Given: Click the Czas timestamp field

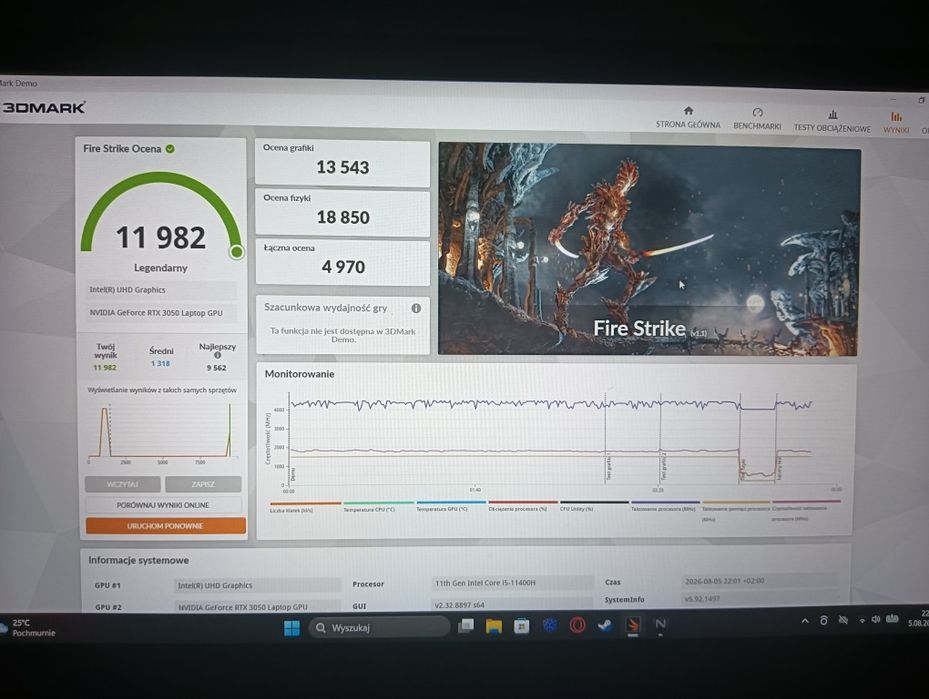Looking at the screenshot, I should (x=760, y=581).
